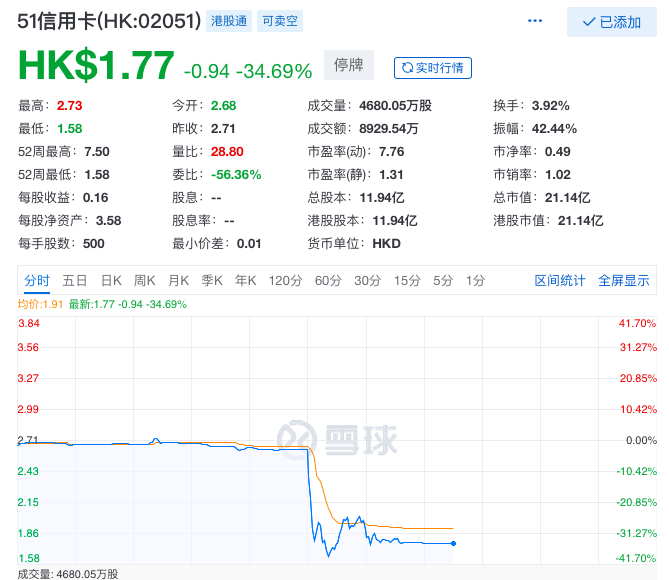Switch to the 五日 chart tab
This screenshot has width=669, height=580.
tap(75, 280)
